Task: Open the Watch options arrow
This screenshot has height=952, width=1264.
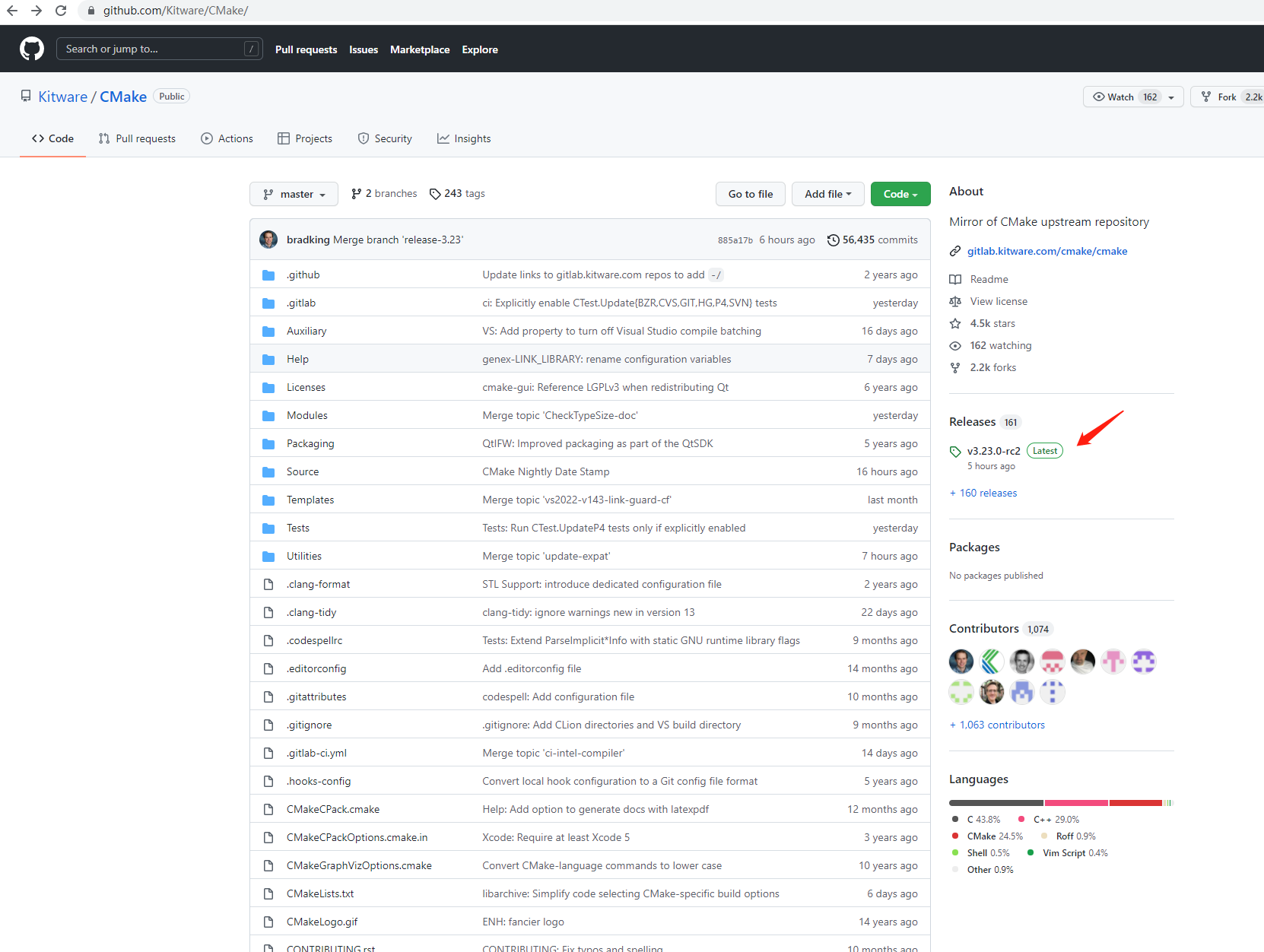Action: pos(1172,97)
